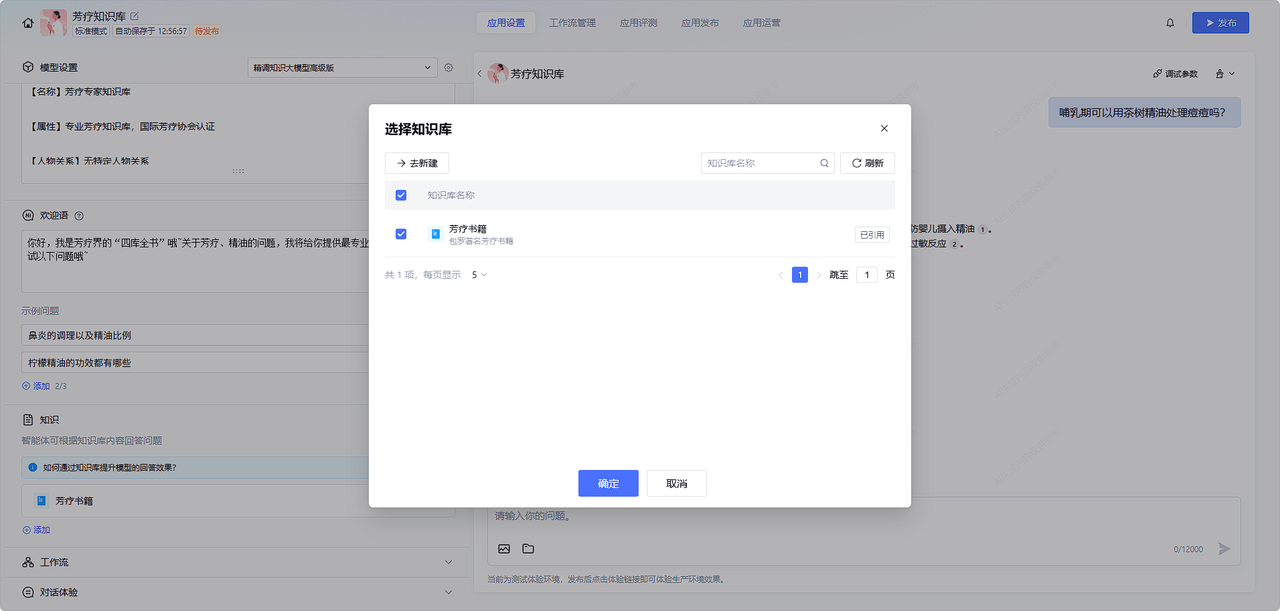
Task: Open notifications bell
Action: [x=1170, y=23]
